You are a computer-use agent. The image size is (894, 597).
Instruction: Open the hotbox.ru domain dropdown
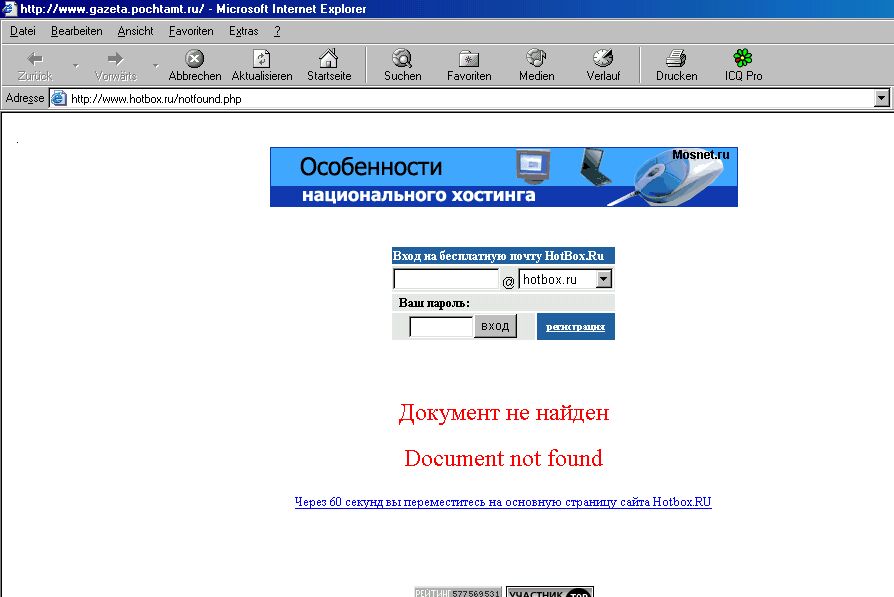tap(604, 279)
